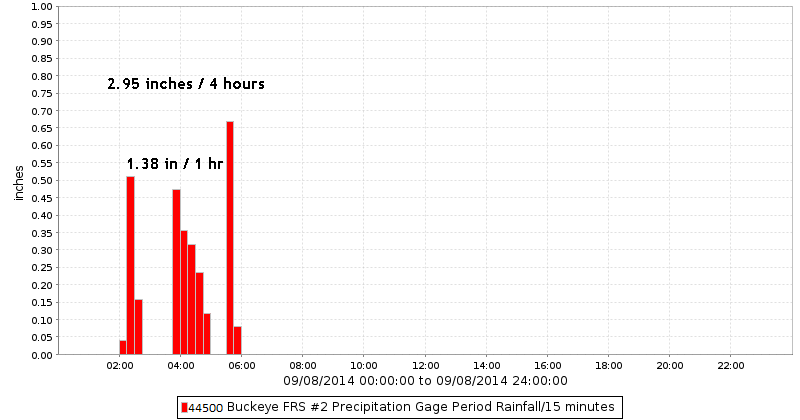Select the small 0.04 inch bar at 02:00
This screenshot has height=420, width=800.
[123, 348]
